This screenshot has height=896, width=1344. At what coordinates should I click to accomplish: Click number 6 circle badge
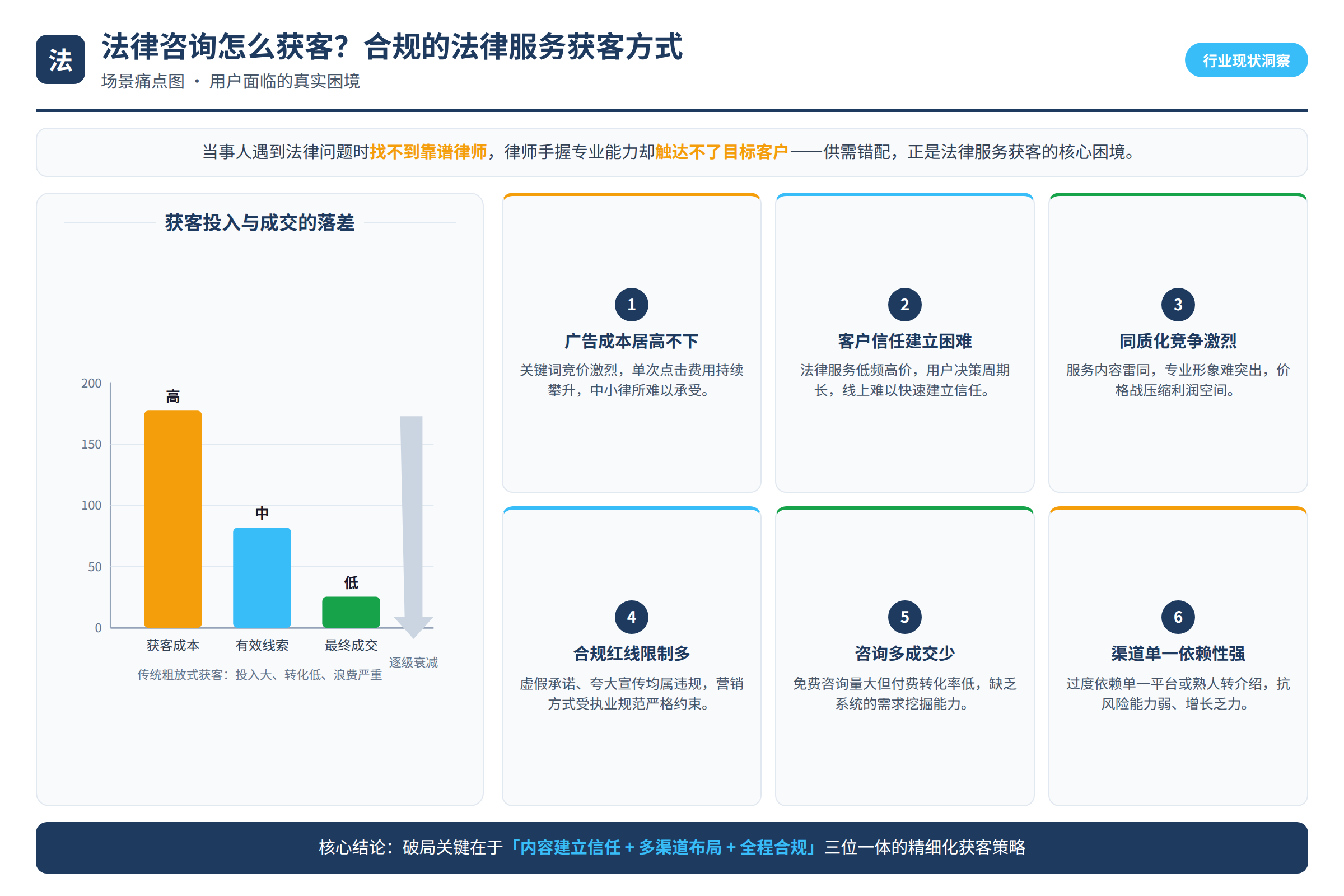[x=1178, y=617]
